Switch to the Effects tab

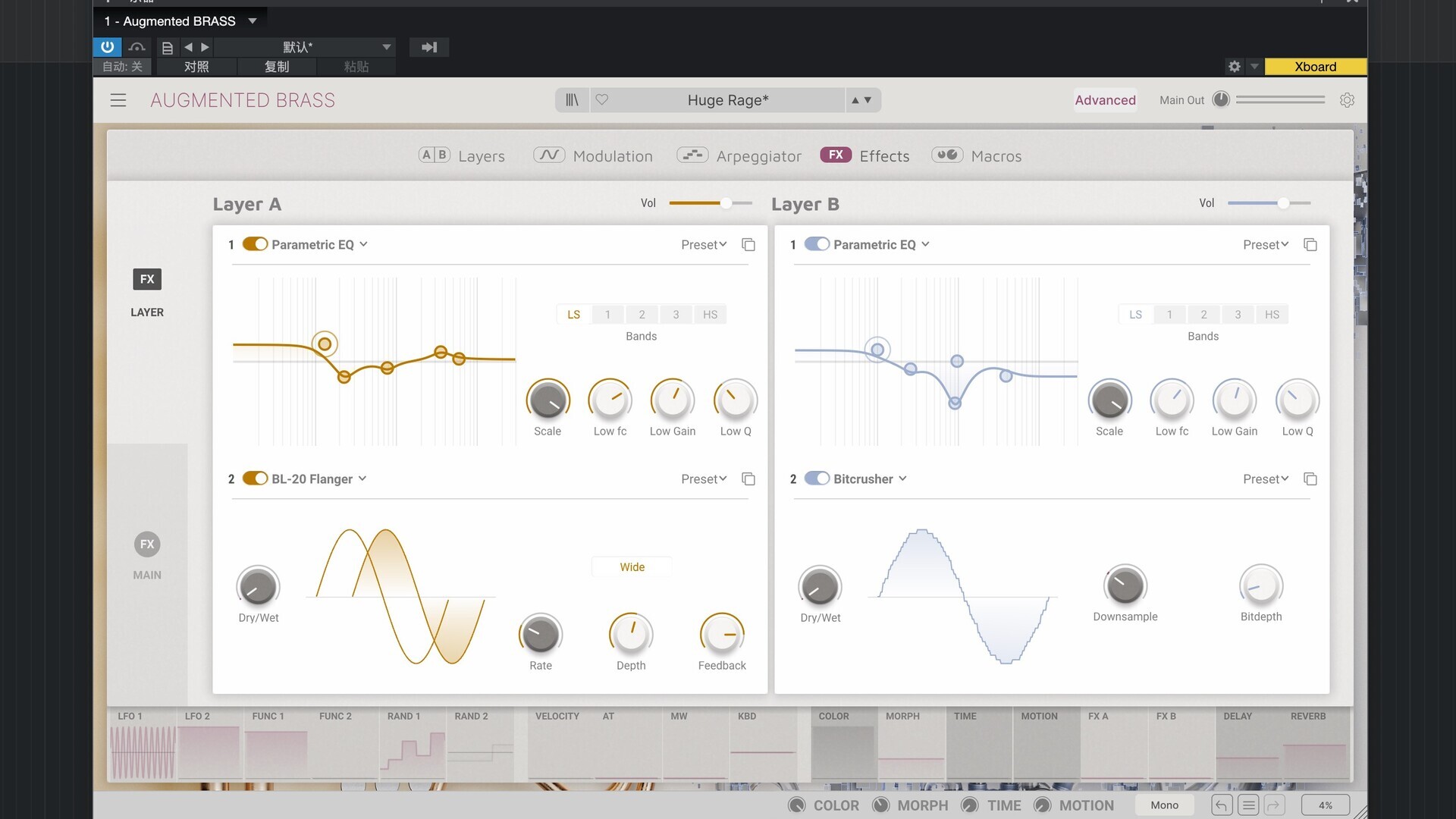[864, 155]
